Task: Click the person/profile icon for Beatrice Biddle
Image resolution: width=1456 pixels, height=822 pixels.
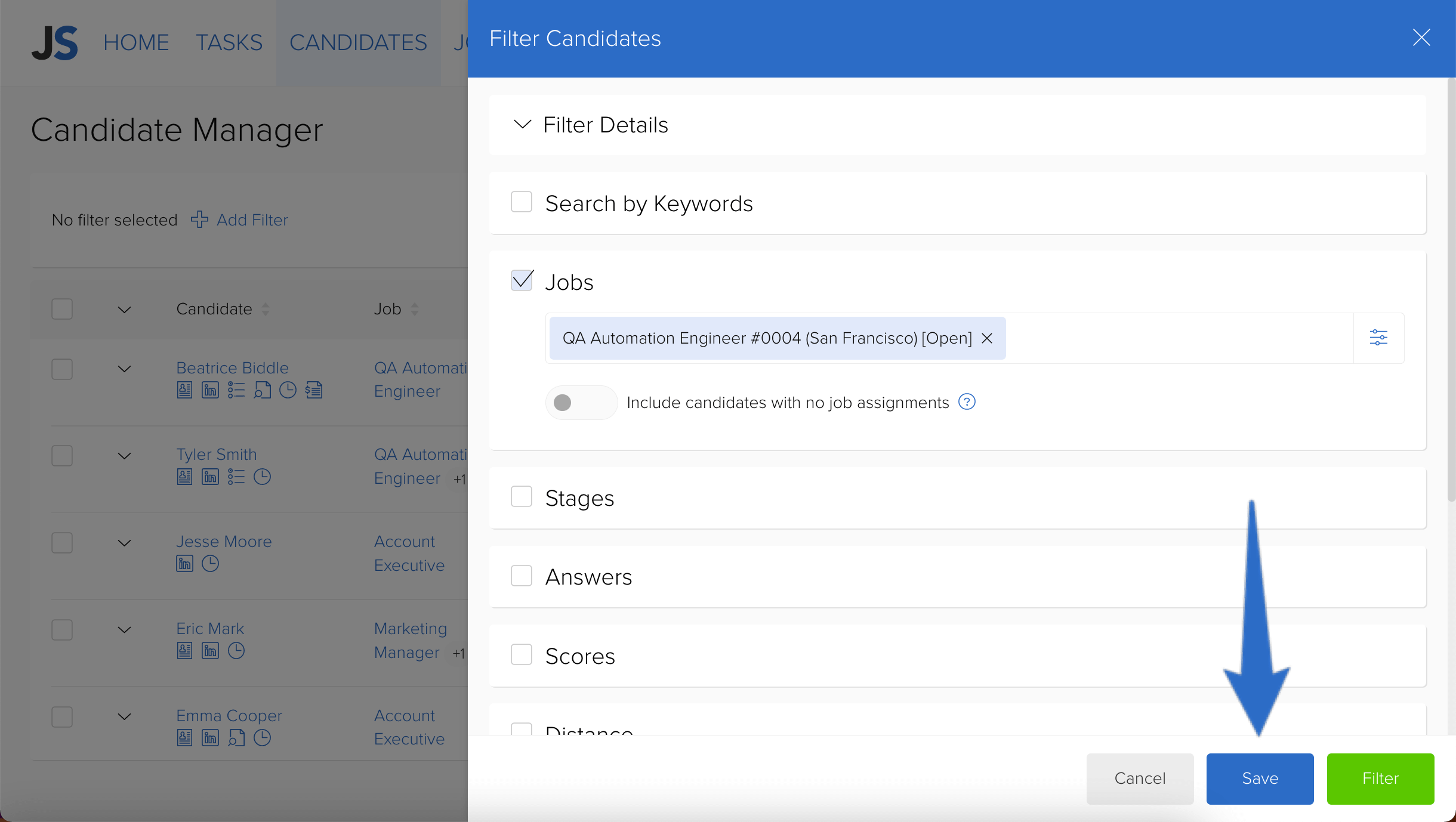Action: (184, 390)
